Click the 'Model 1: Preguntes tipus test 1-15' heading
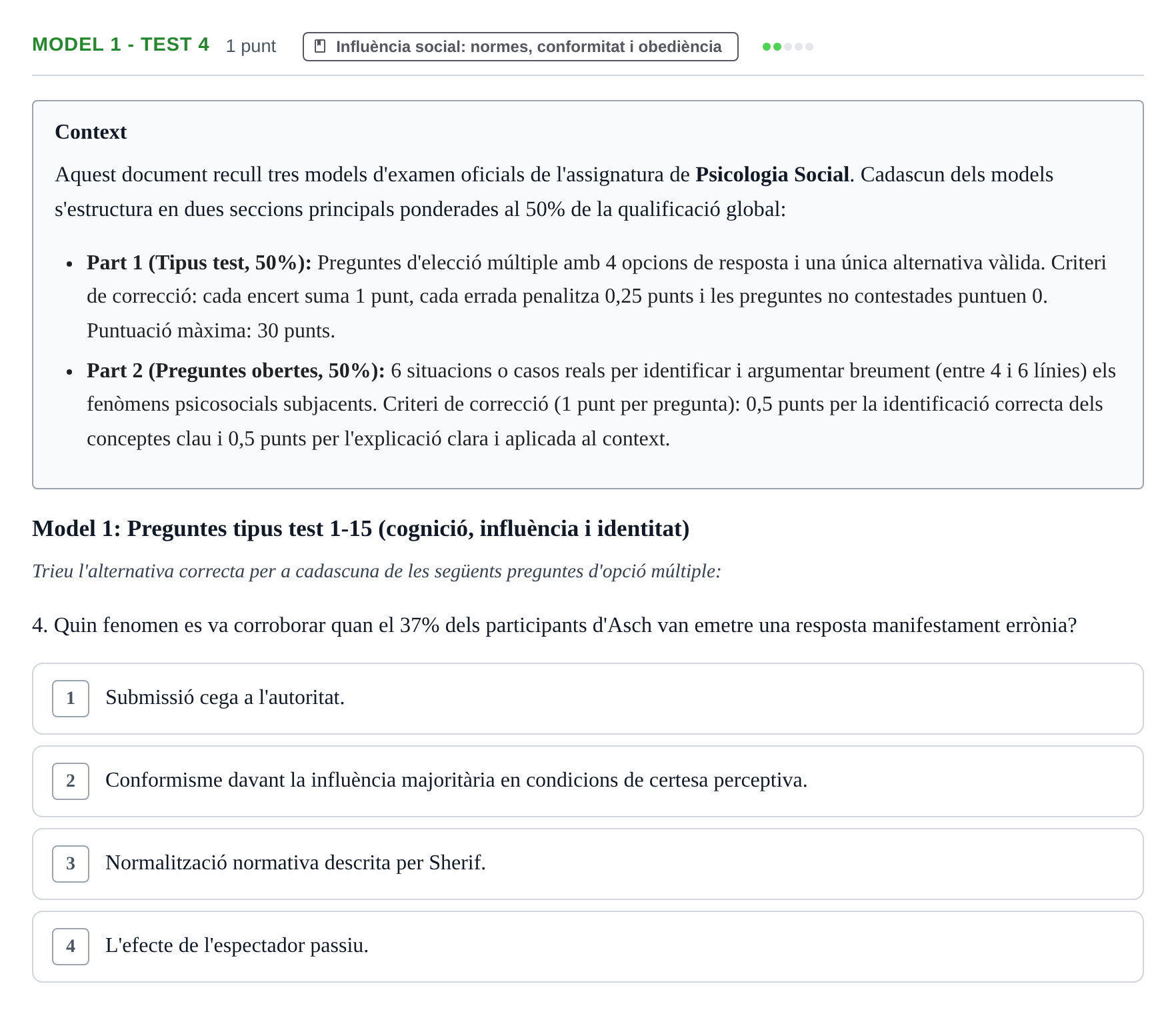The image size is (1176, 1016). [x=361, y=529]
